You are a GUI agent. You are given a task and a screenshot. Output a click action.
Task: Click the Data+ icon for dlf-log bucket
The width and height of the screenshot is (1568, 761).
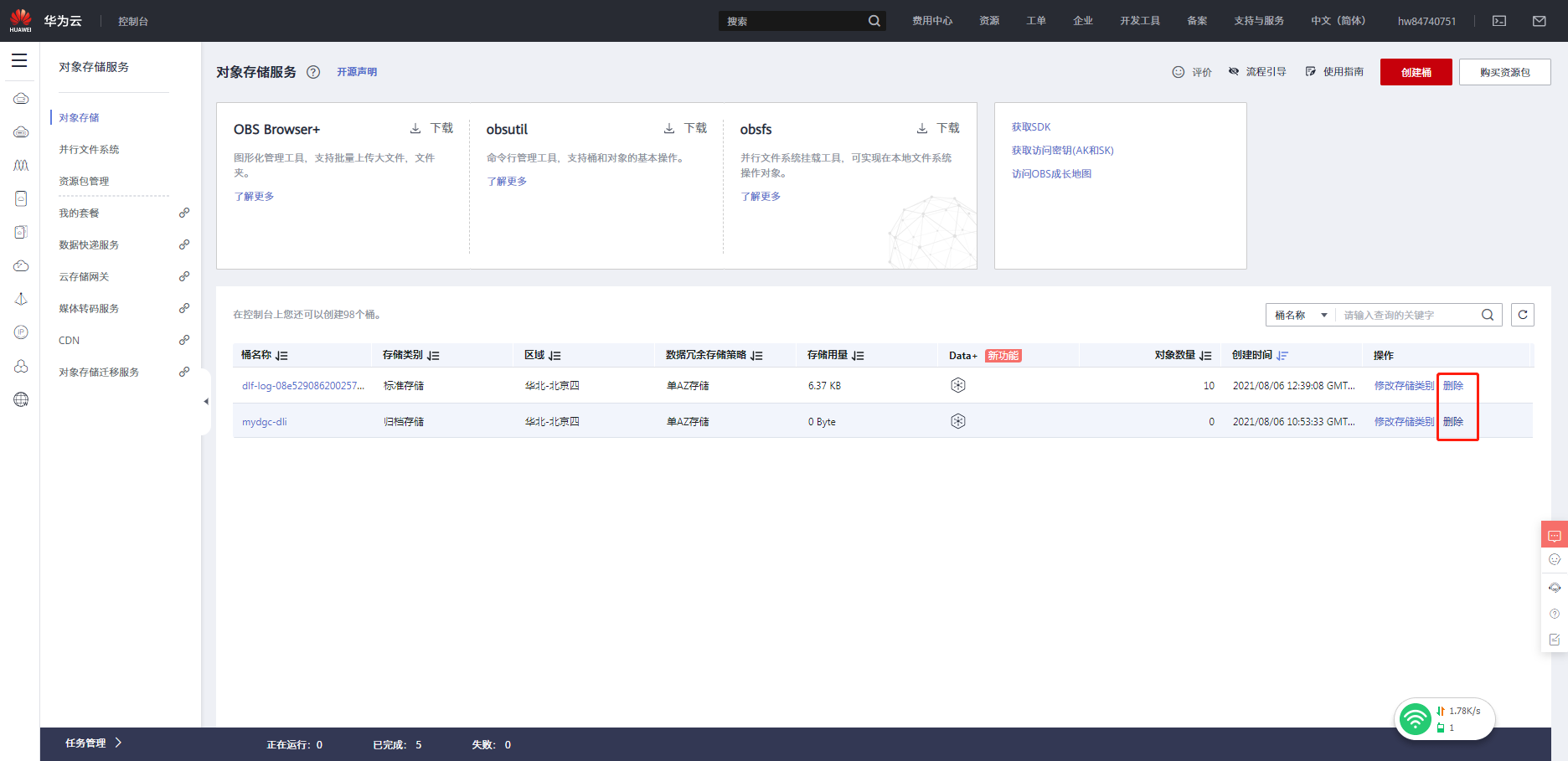click(x=958, y=385)
